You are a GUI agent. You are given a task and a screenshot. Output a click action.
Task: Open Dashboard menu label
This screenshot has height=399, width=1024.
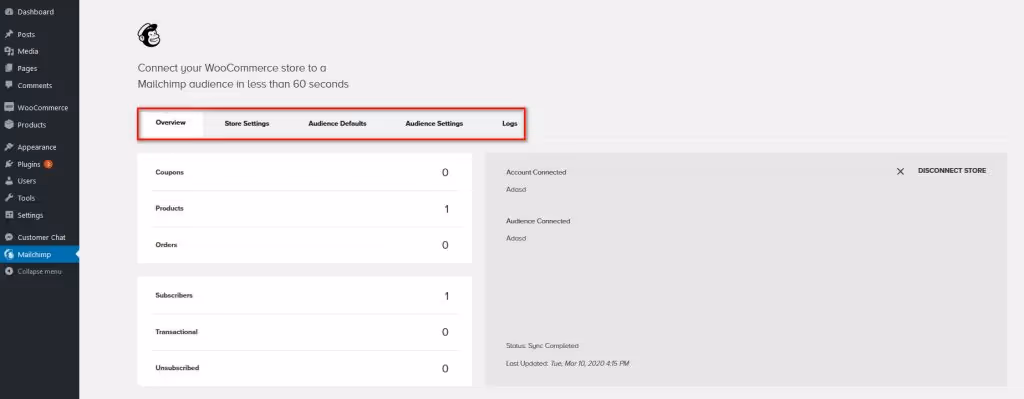coord(36,12)
